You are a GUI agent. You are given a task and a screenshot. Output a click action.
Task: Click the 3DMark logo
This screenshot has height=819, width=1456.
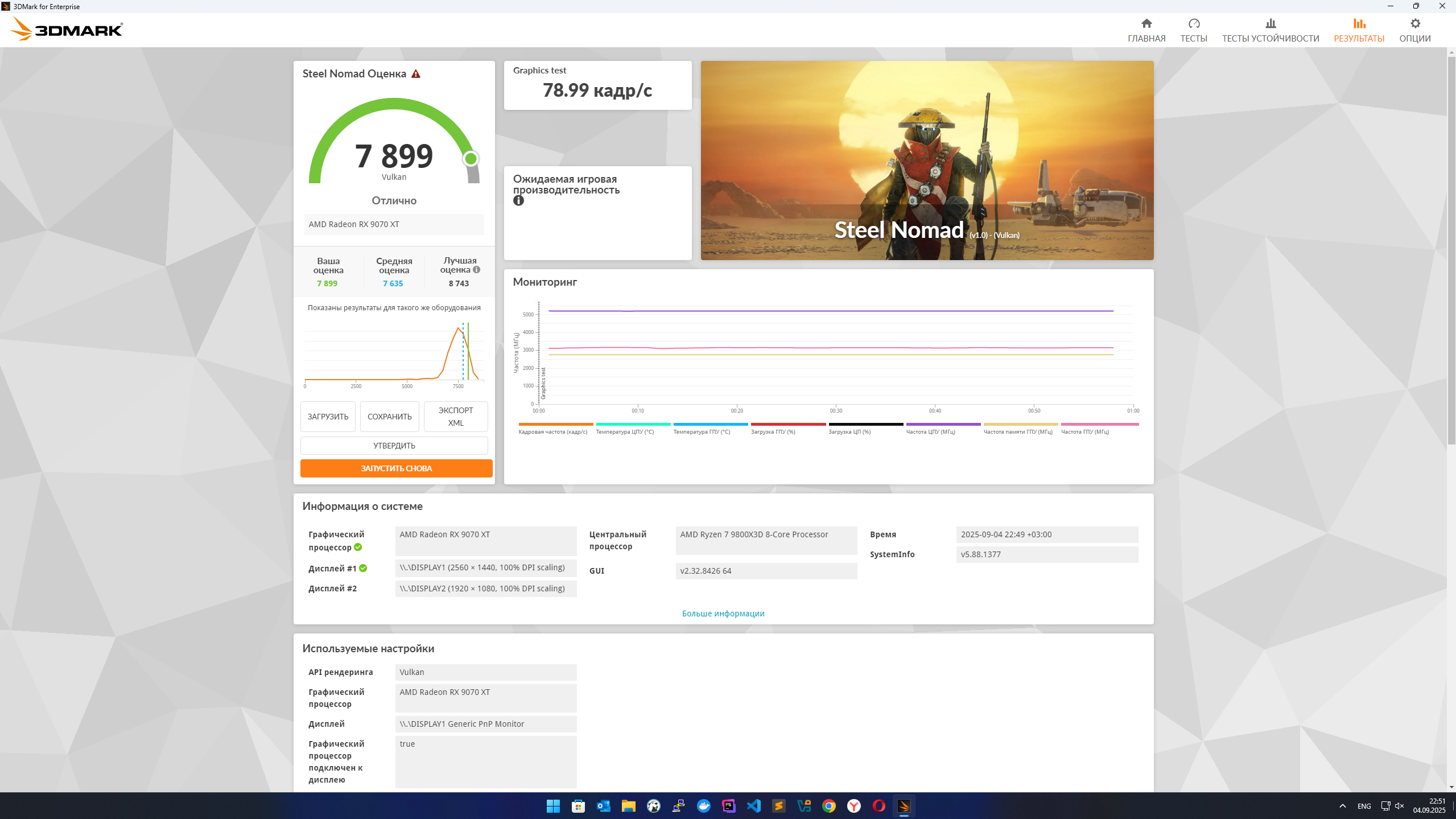pyautogui.click(x=67, y=29)
